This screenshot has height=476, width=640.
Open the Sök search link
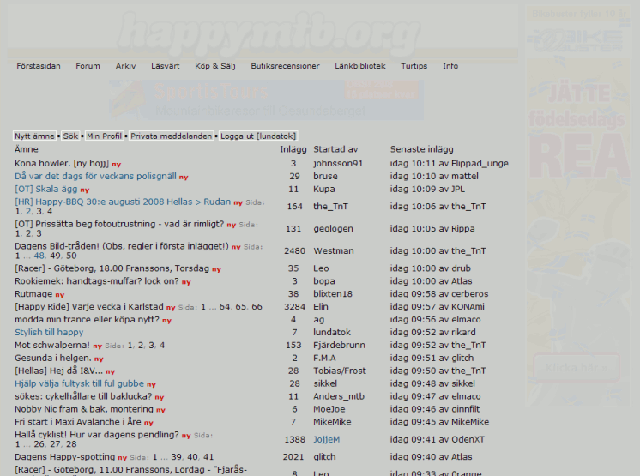[x=71, y=135]
